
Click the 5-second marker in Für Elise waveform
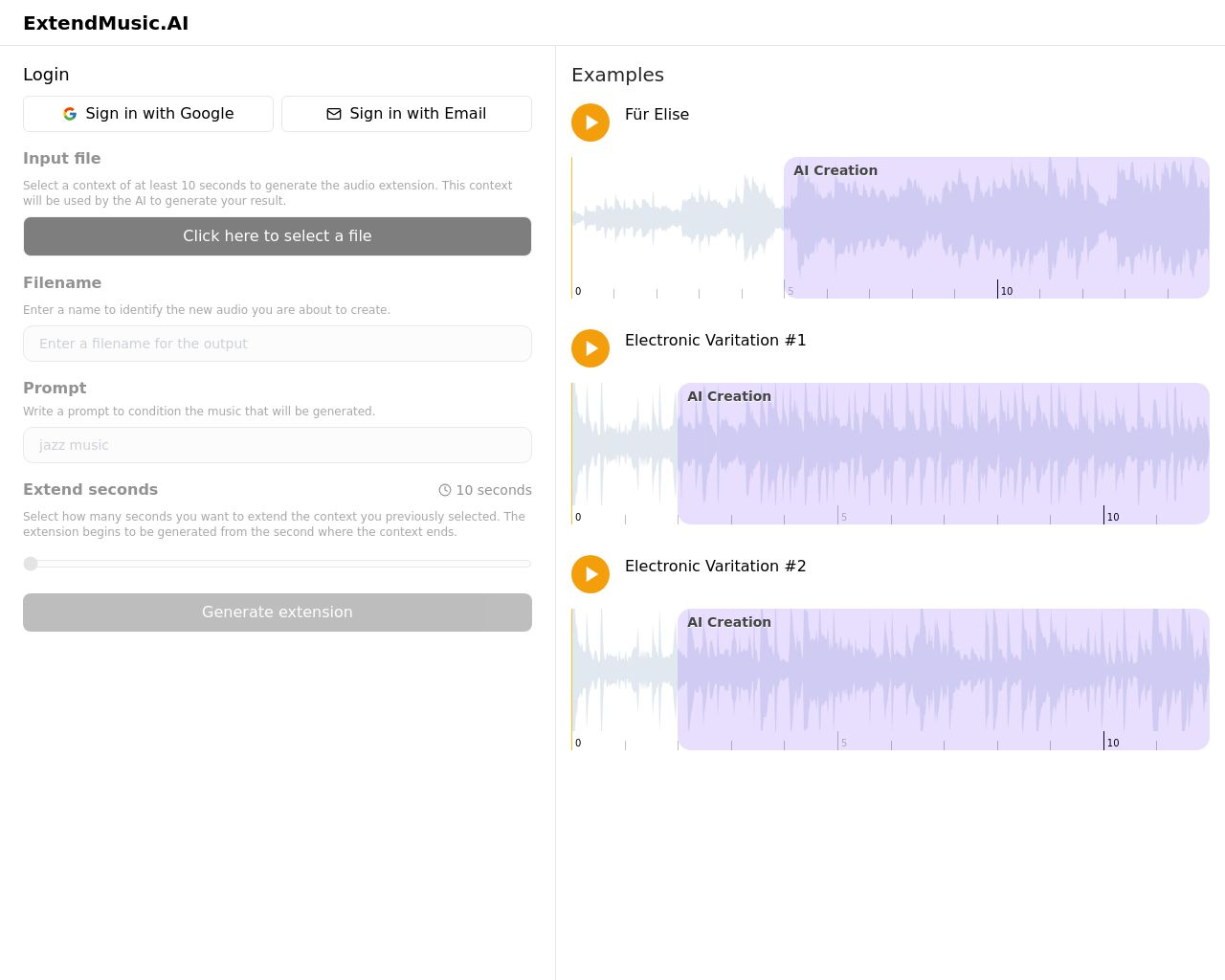(791, 291)
